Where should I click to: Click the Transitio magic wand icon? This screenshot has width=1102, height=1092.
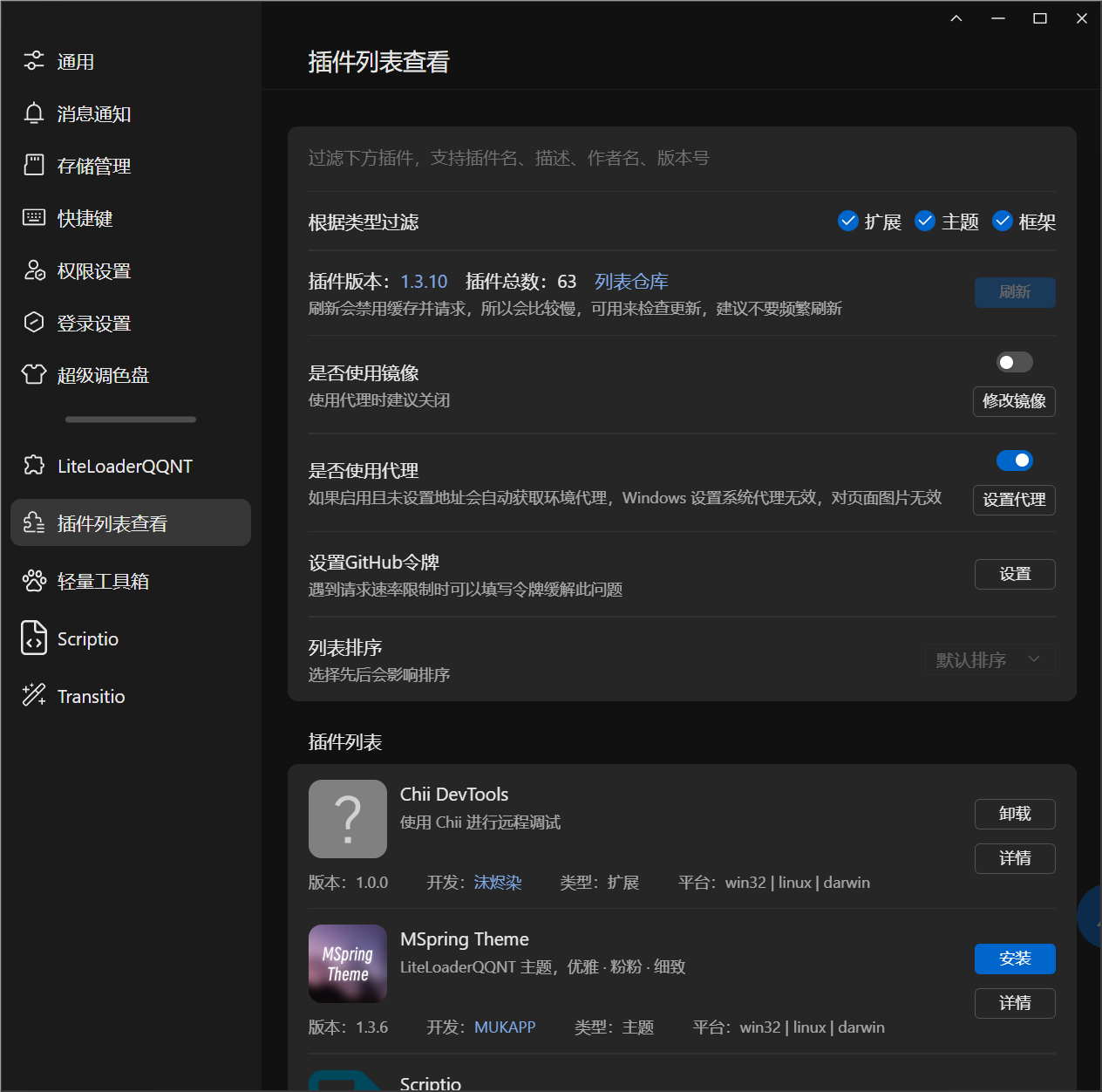click(x=34, y=696)
